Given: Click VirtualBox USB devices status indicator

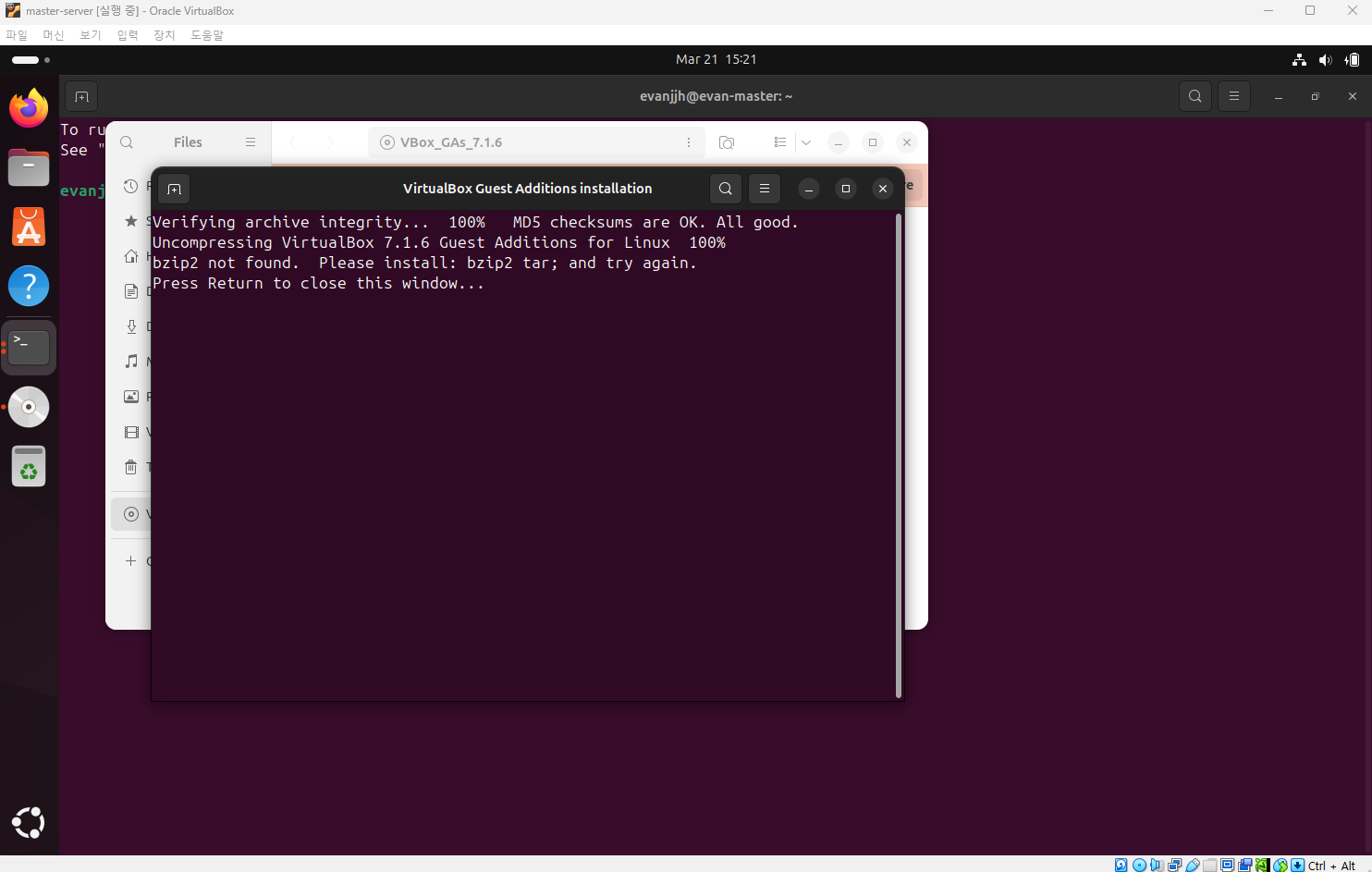Looking at the screenshot, I should [1193, 866].
